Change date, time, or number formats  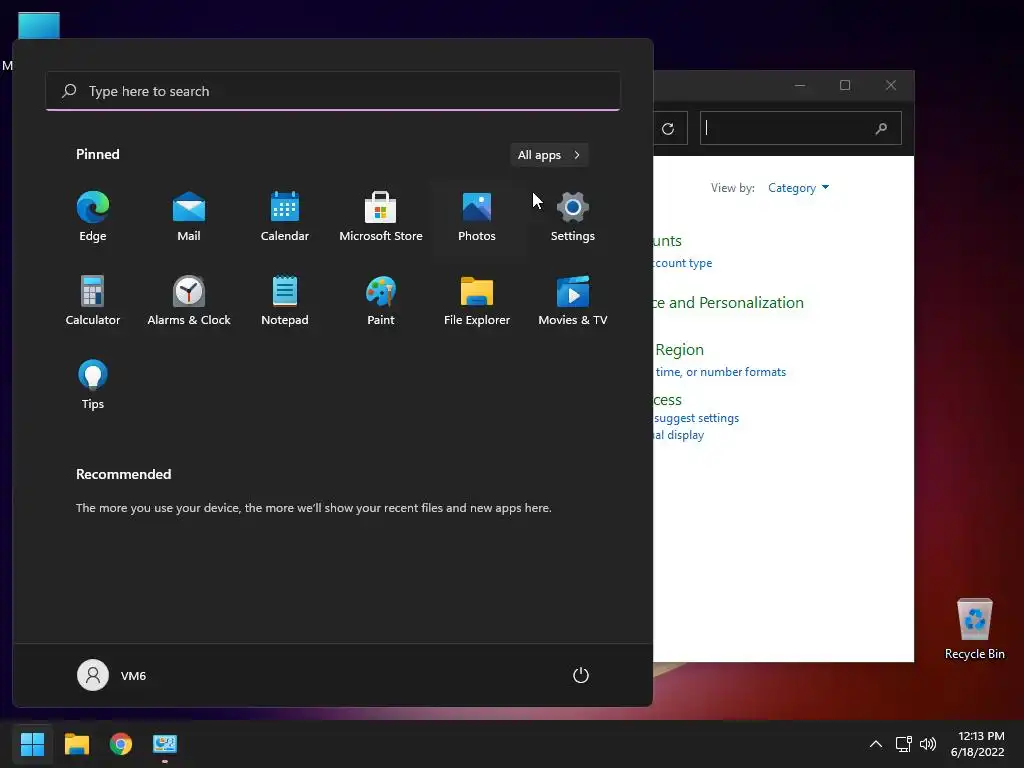click(x=720, y=372)
